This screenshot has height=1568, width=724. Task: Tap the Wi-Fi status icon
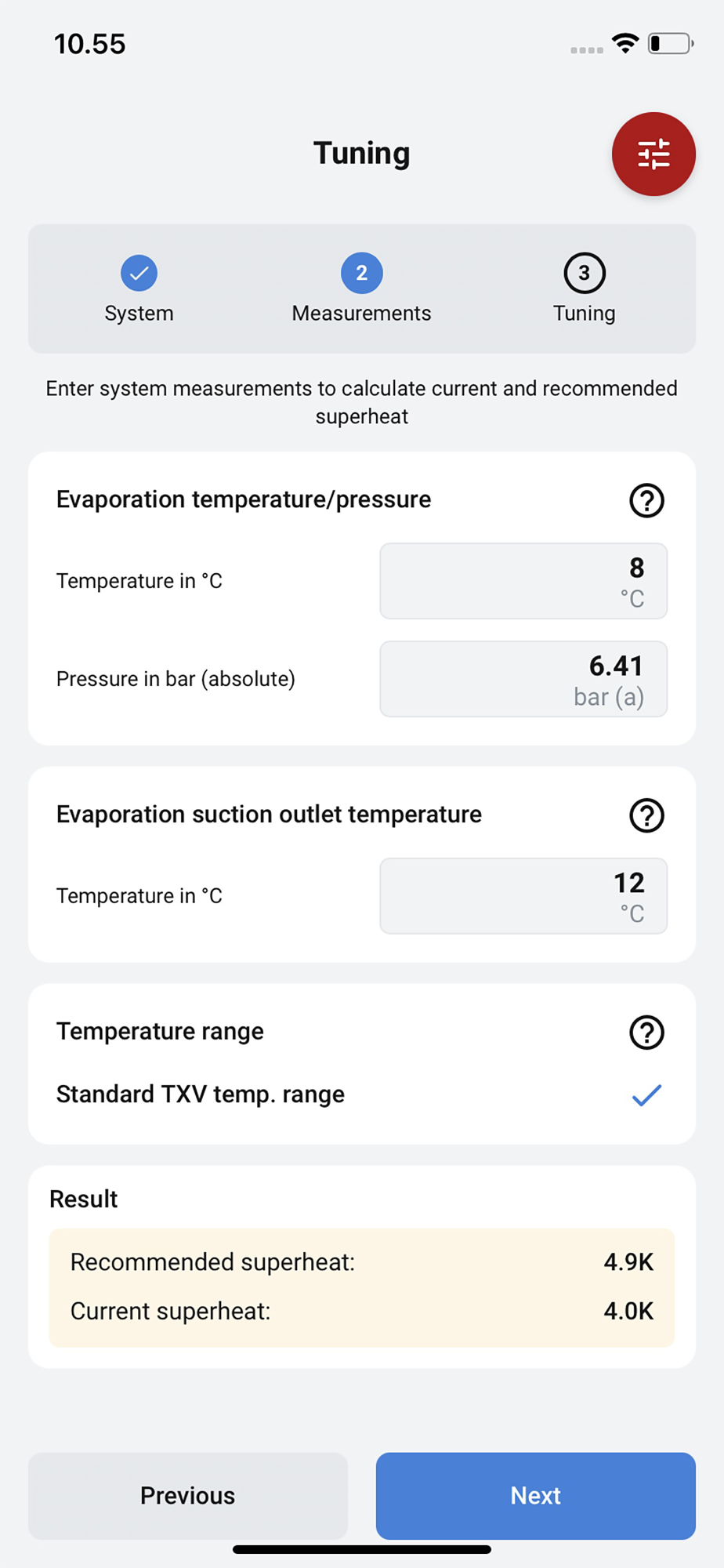tap(624, 43)
